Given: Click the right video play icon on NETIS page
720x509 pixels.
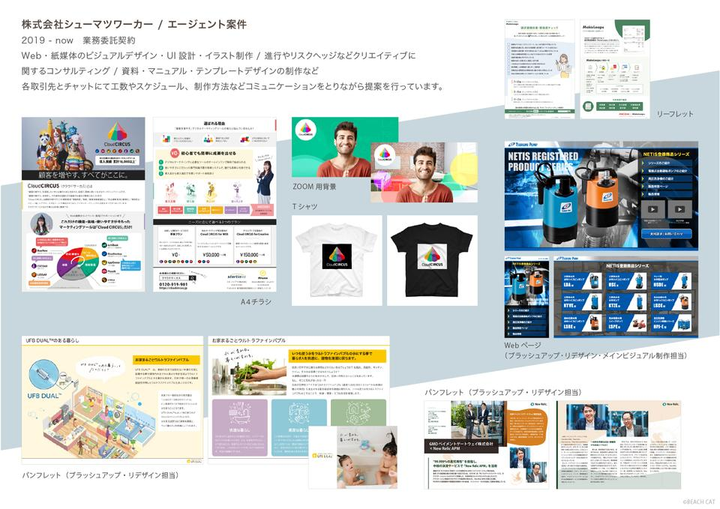Looking at the screenshot, I should coord(679,209).
